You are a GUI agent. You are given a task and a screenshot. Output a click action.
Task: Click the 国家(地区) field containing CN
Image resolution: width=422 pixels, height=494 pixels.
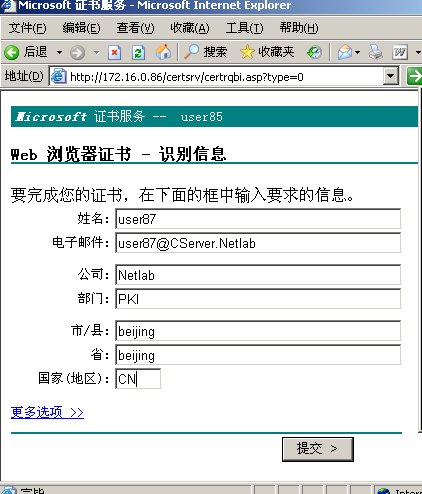coord(138,379)
